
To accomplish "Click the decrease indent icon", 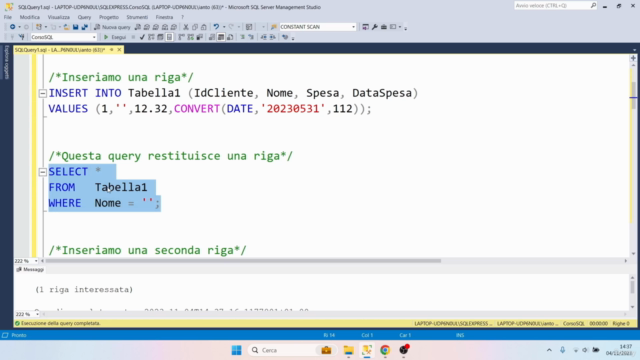I will pos(264,37).
